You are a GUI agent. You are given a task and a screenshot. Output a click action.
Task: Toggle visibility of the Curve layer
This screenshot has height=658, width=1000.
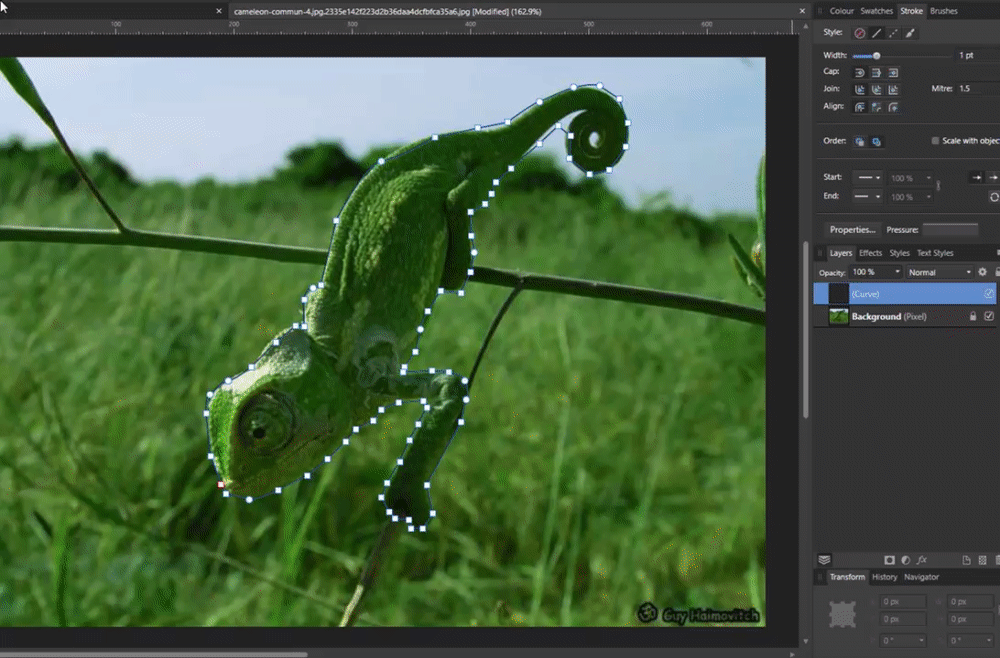point(988,294)
